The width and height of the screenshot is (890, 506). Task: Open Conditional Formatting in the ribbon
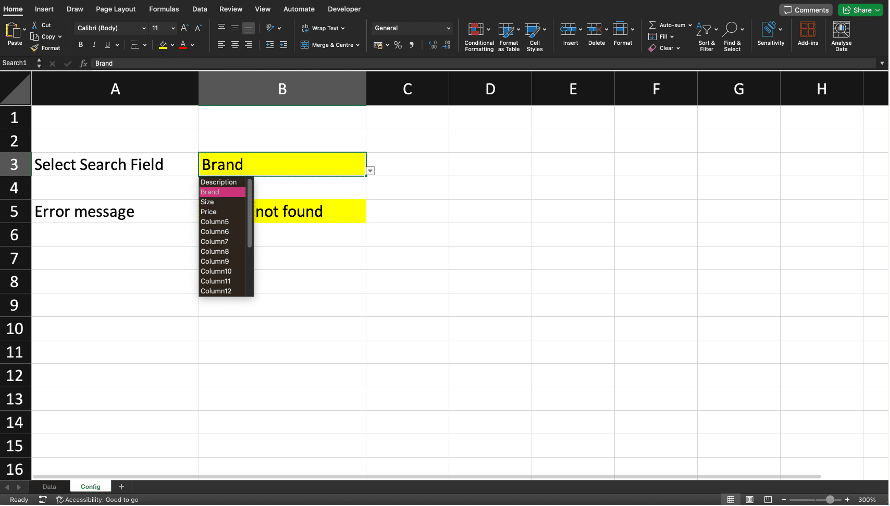(x=477, y=35)
